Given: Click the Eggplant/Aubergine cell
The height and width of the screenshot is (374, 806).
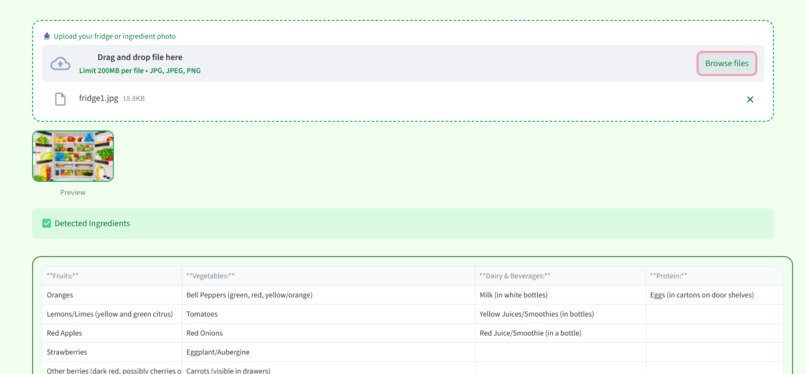Looking at the screenshot, I should (328, 352).
